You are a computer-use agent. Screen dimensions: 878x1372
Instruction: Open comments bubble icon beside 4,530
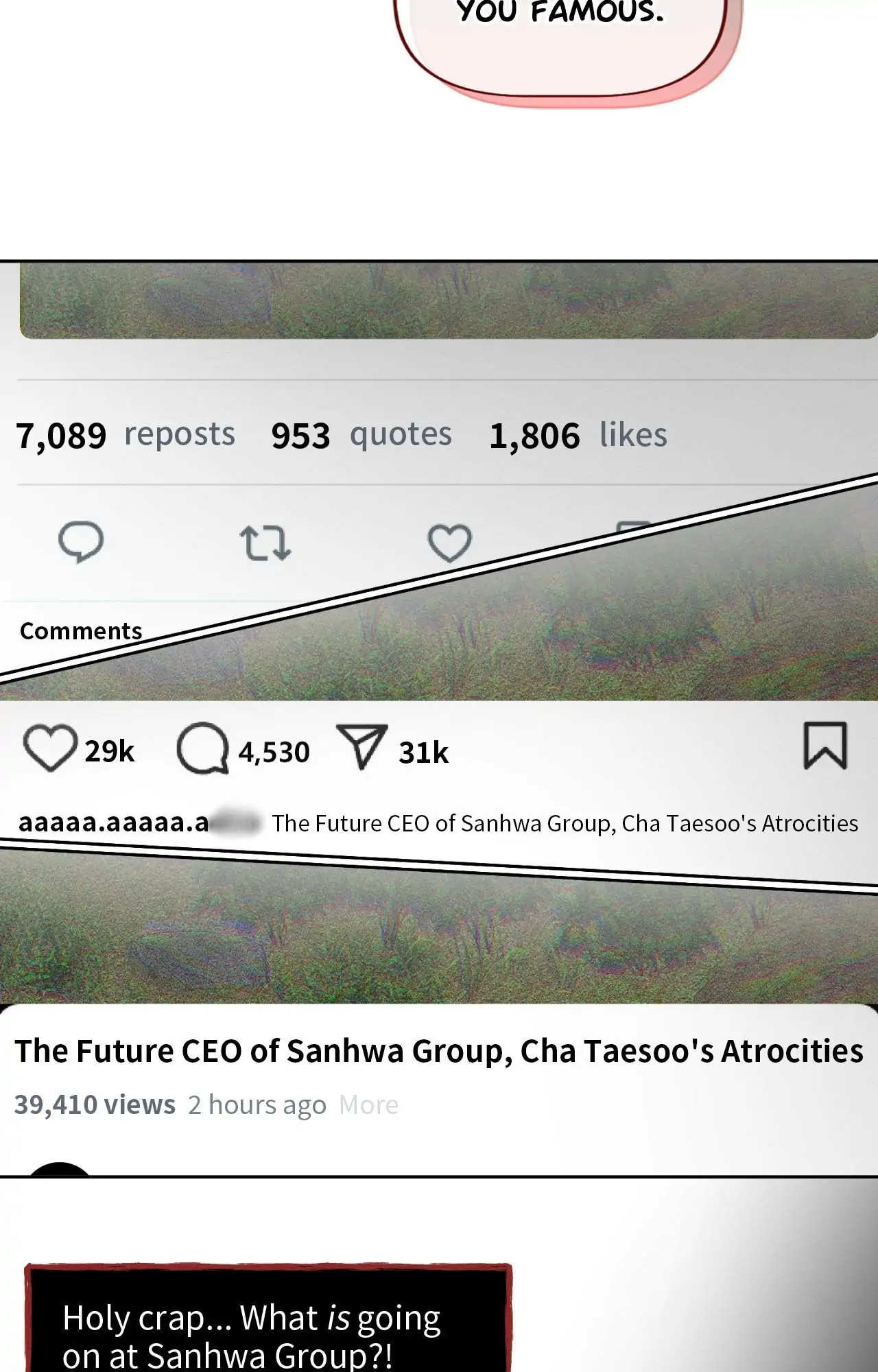pos(202,748)
